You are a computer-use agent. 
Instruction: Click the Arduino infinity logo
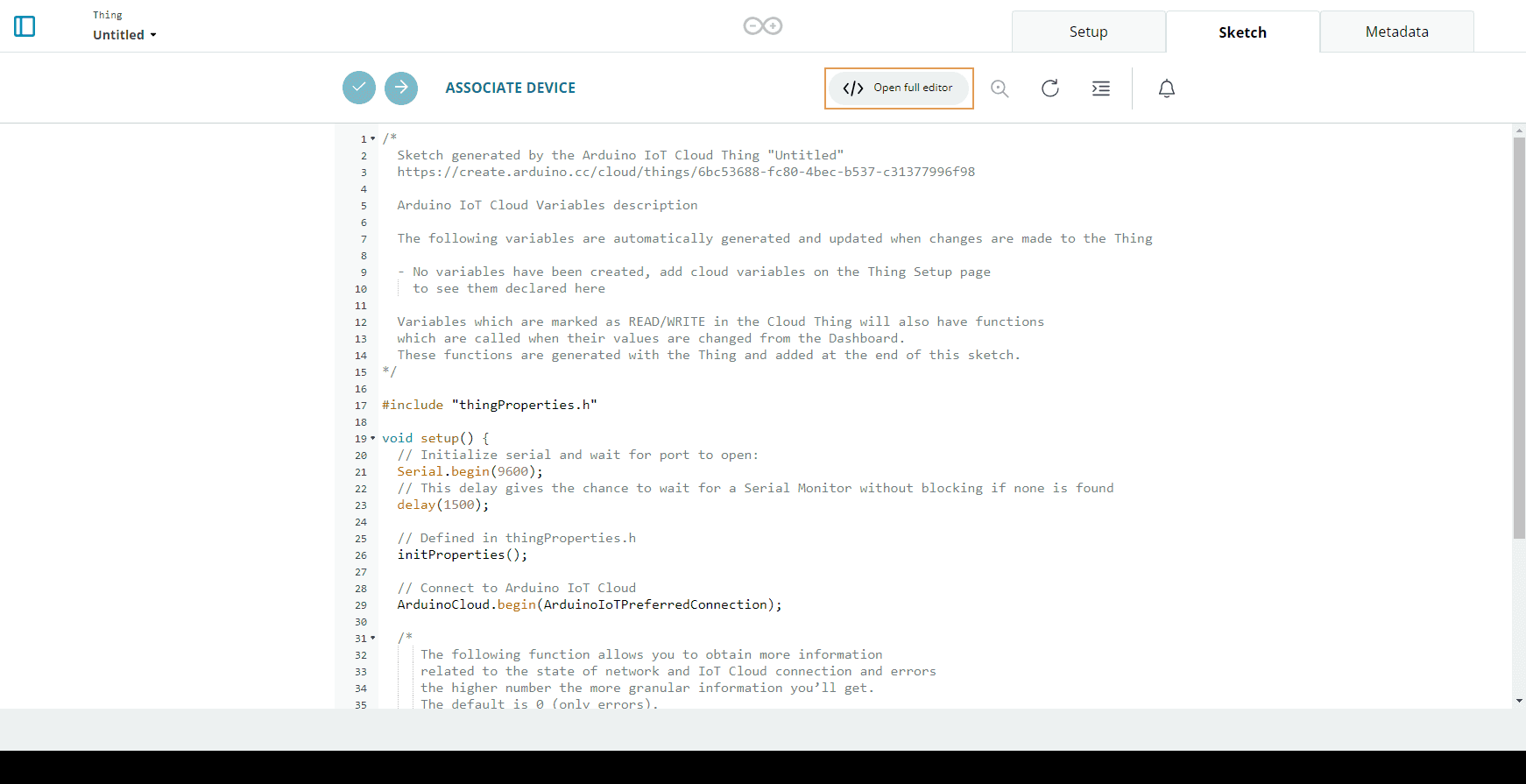(x=763, y=26)
